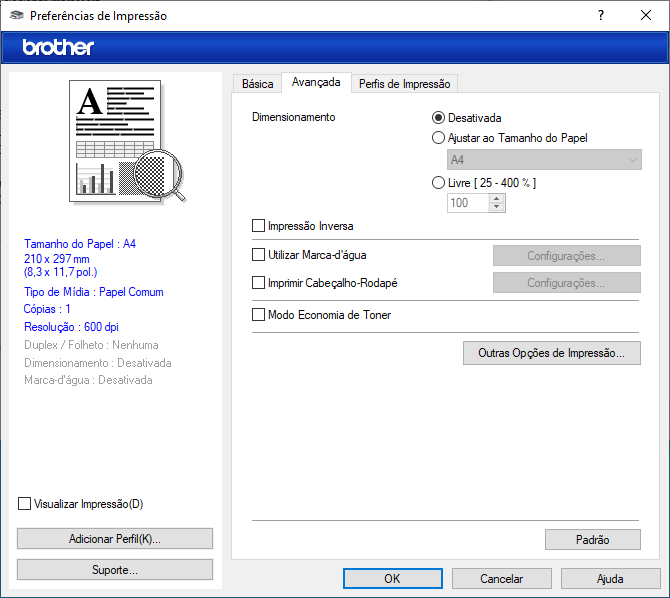Enable the Utilizar Marca-d'água checkbox
The height and width of the screenshot is (598, 670).
point(259,255)
